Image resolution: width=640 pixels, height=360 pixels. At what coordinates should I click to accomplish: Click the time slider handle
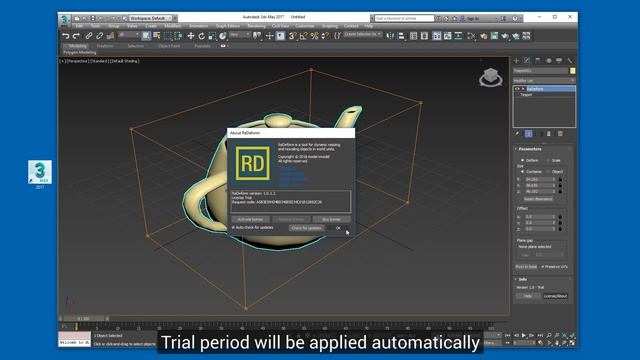(83, 318)
